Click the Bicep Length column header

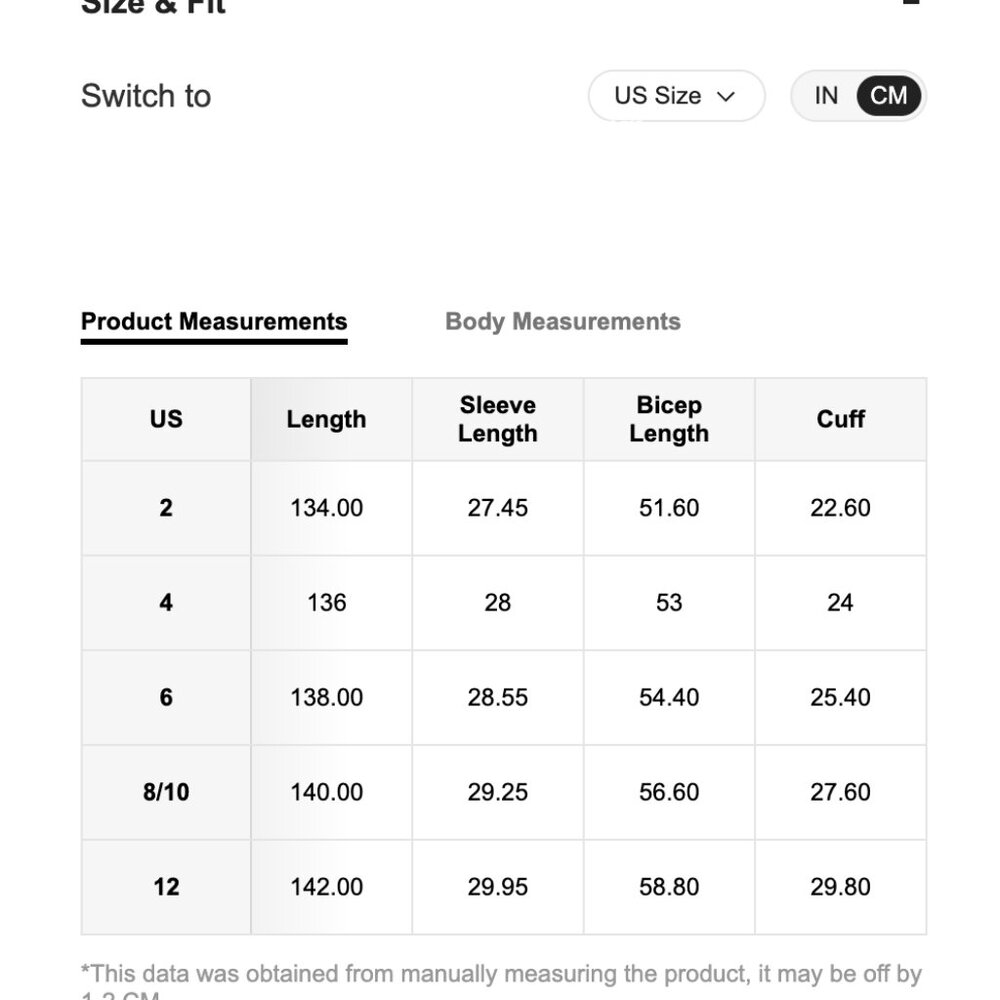click(669, 419)
